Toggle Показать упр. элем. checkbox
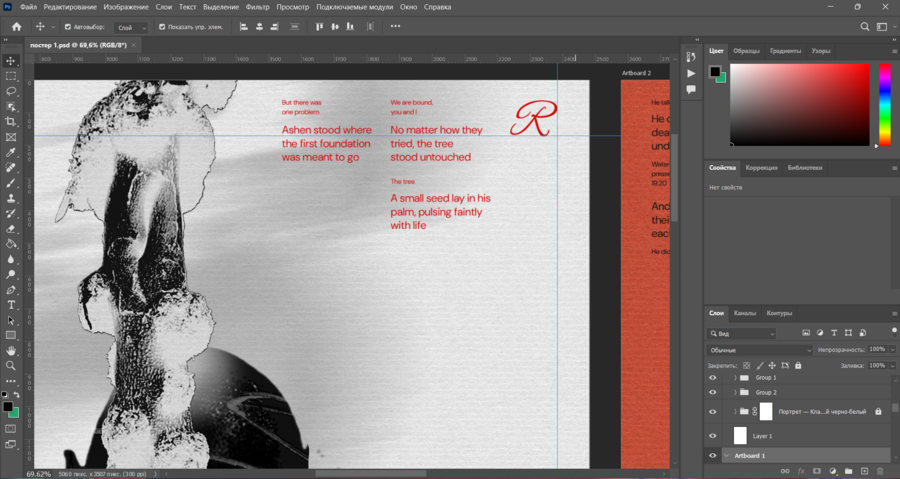 161,27
